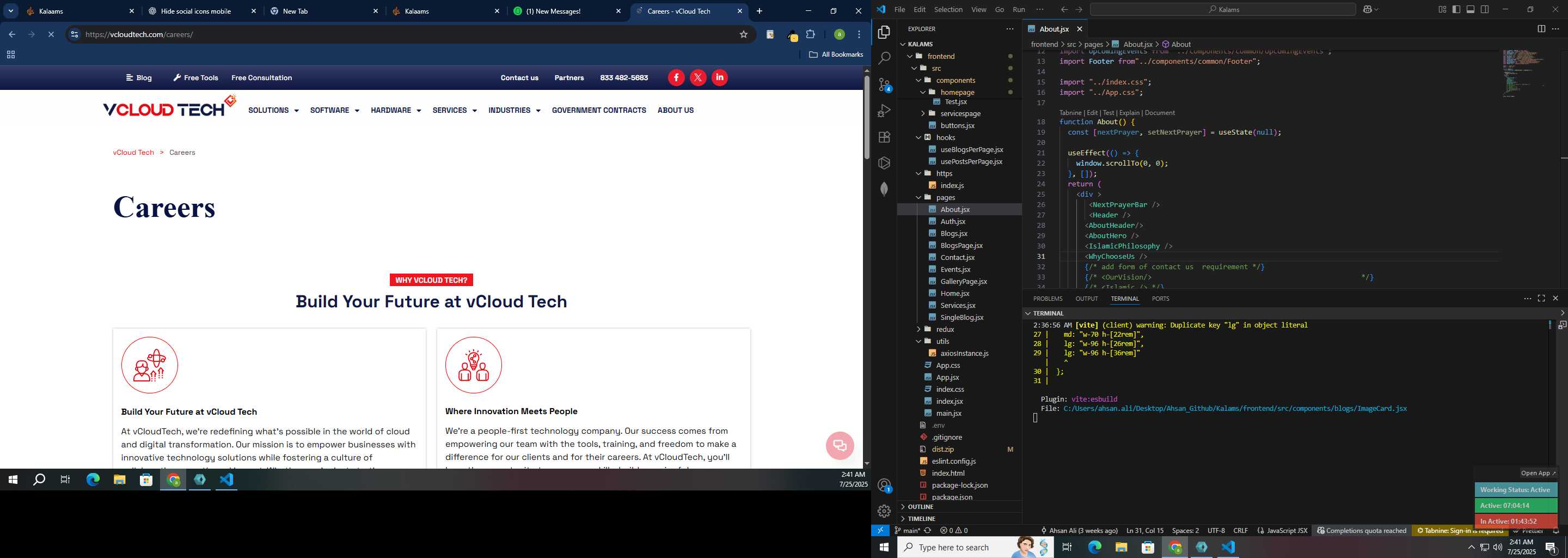The image size is (1568, 558).
Task: Open SOLUTIONS dropdown menu
Action: (273, 110)
